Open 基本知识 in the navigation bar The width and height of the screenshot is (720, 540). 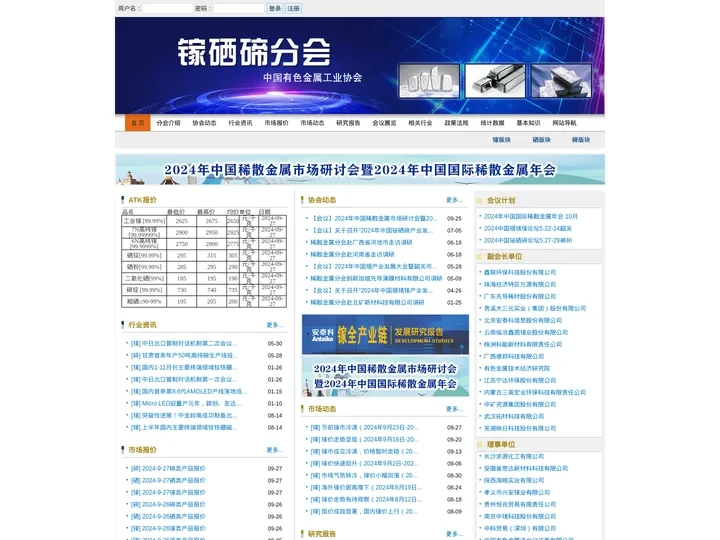[x=528, y=123]
